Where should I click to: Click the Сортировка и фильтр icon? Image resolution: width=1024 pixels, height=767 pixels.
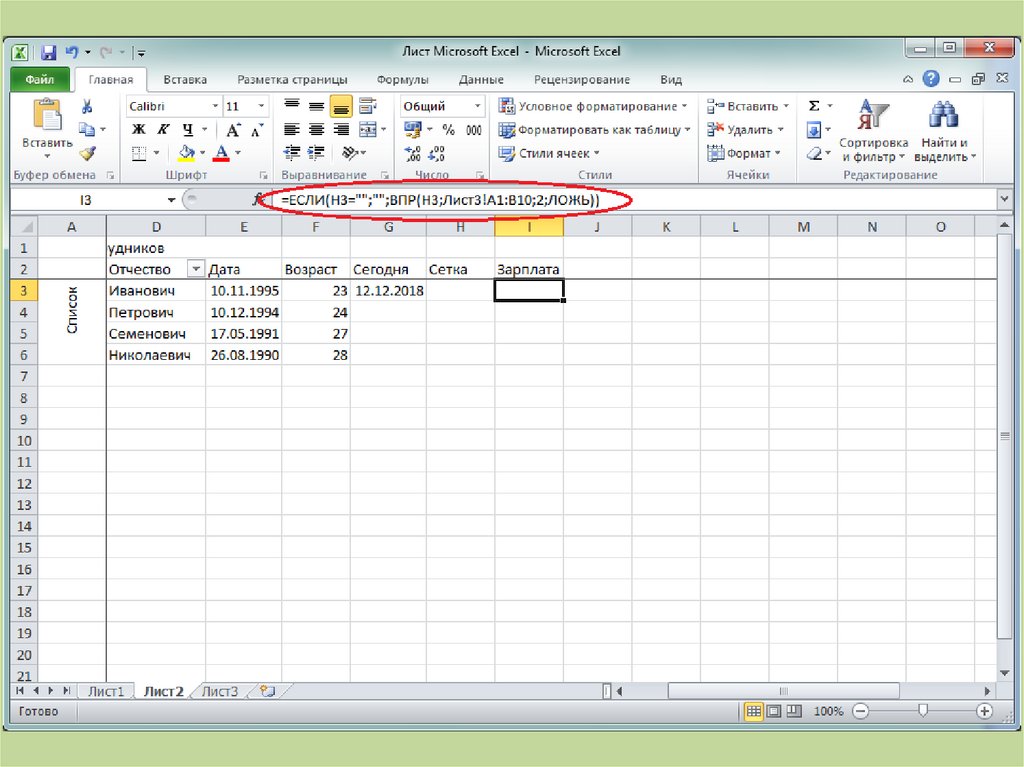click(x=873, y=119)
